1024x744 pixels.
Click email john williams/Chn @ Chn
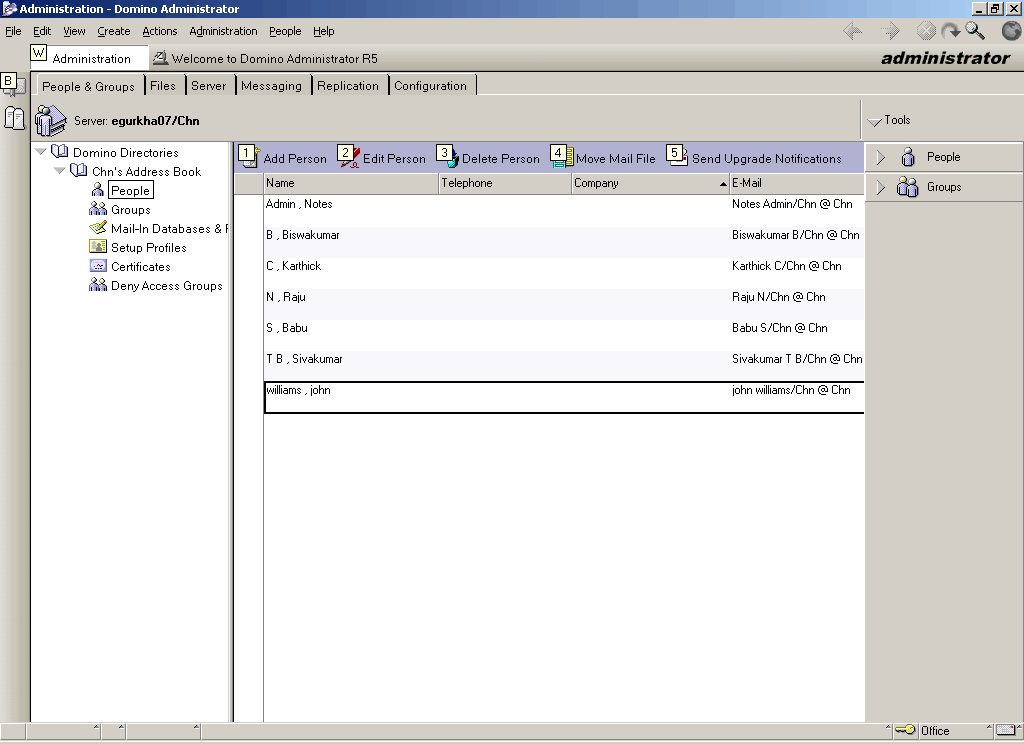(x=791, y=390)
